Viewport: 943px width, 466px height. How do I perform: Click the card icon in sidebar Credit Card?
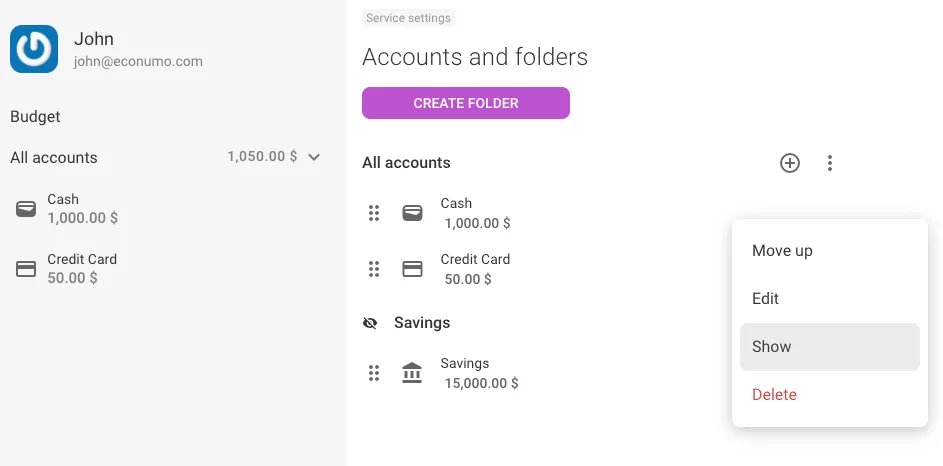[26, 269]
